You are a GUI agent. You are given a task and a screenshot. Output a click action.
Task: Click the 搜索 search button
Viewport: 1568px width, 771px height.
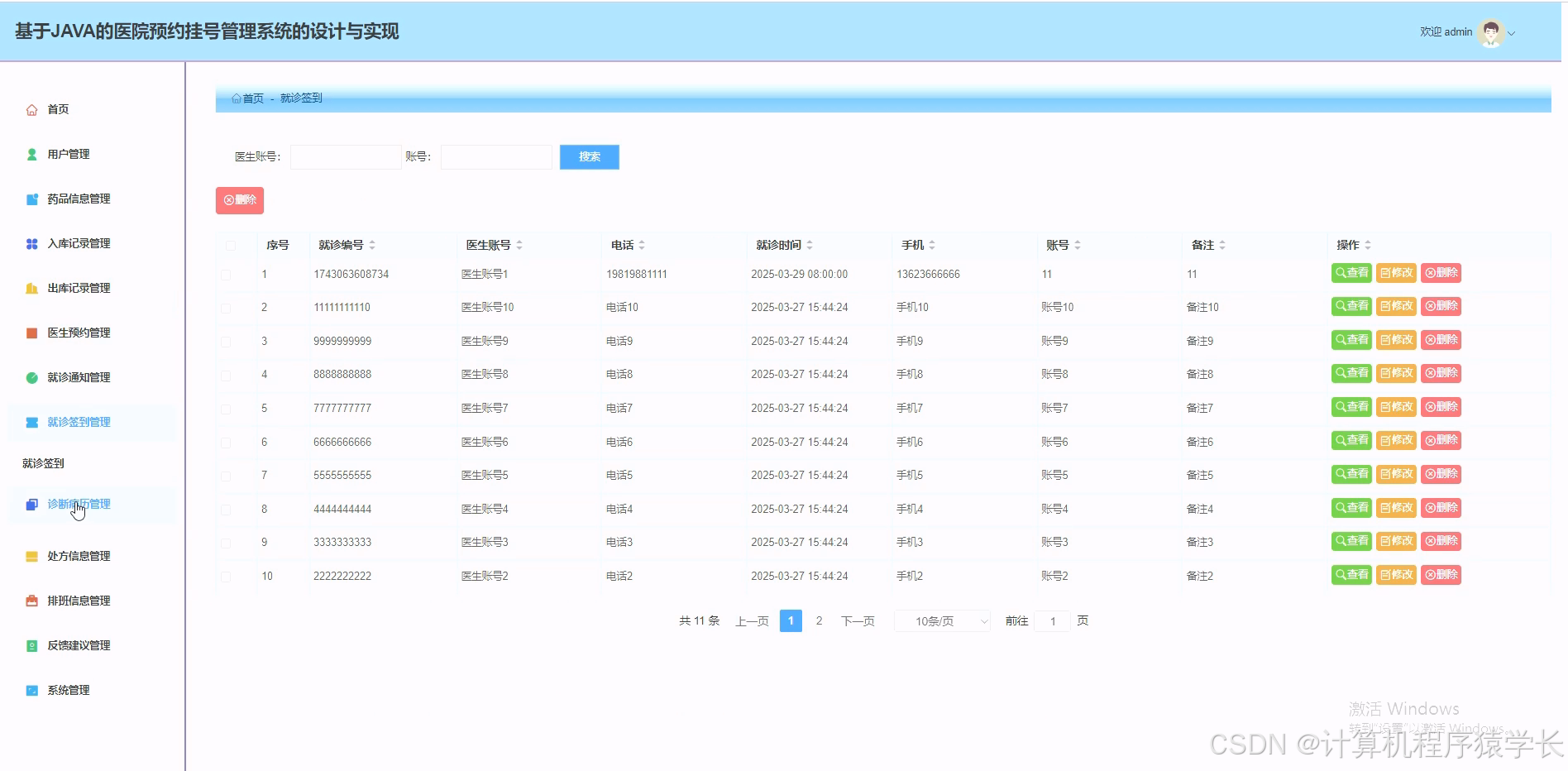[589, 156]
